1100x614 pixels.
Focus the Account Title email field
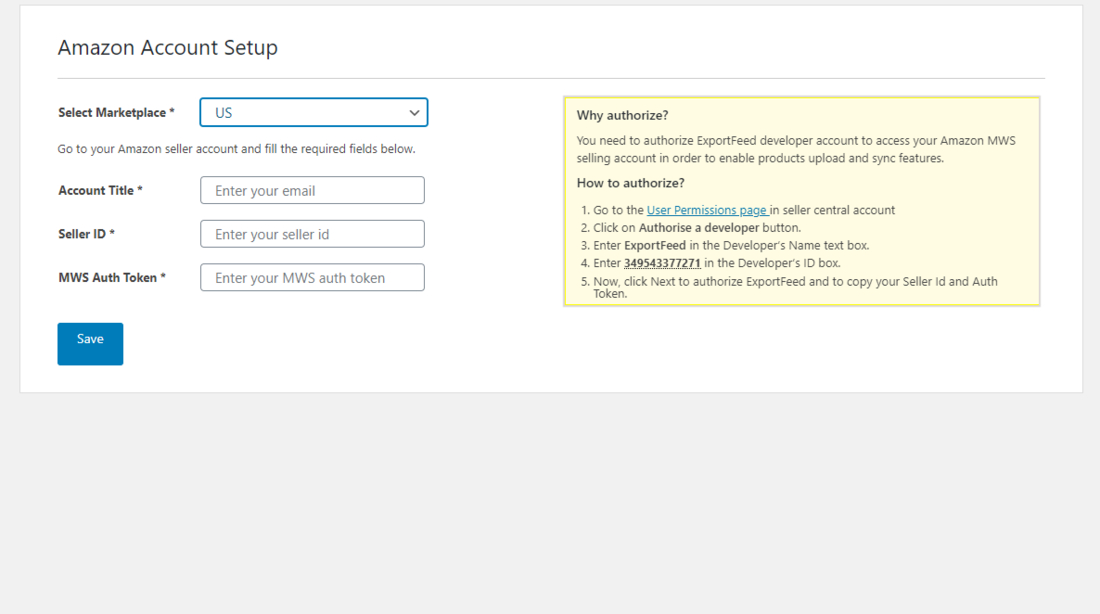[x=312, y=191]
